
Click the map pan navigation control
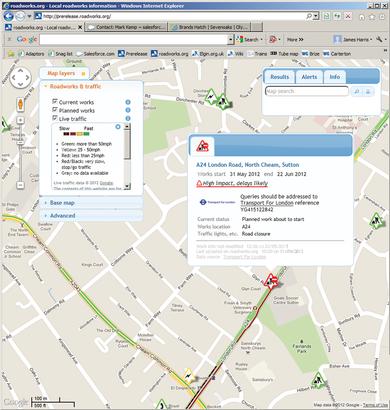20,77
